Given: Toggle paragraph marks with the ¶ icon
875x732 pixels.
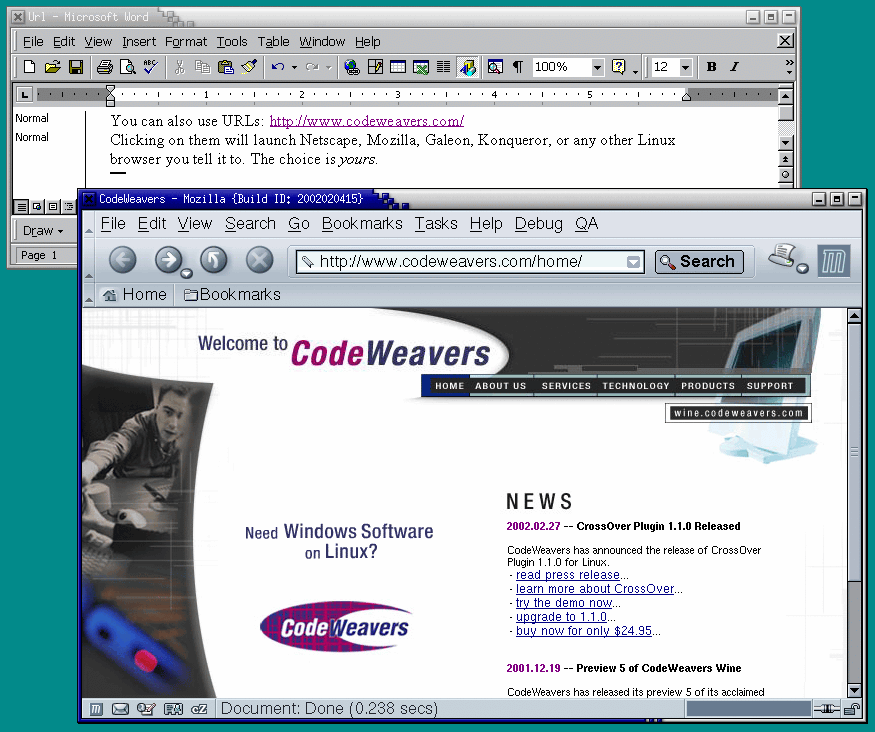Looking at the screenshot, I should (x=518, y=66).
